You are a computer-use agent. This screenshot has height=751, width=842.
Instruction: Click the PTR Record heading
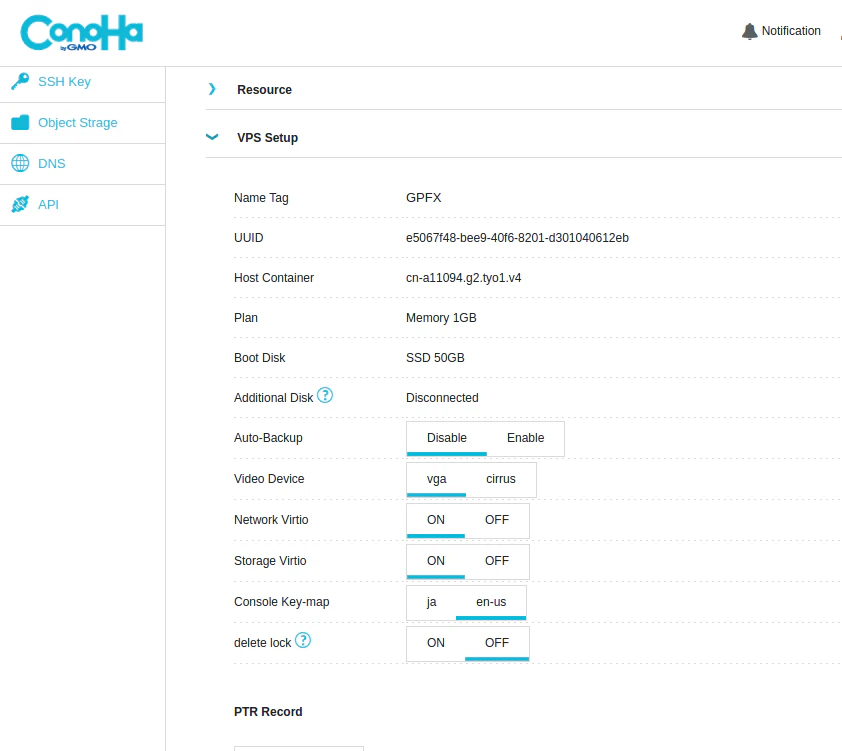pyautogui.click(x=268, y=712)
